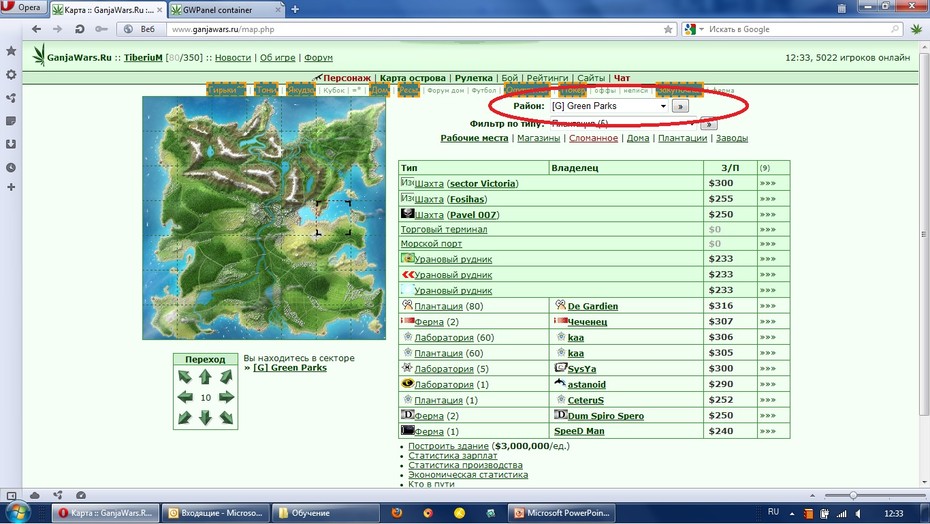The image size is (930, 524).
Task: Open Microsoft PowerPoint from the taskbar
Action: tap(562, 513)
